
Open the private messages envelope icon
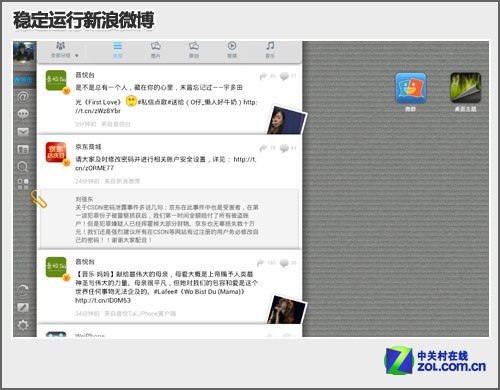point(23,132)
